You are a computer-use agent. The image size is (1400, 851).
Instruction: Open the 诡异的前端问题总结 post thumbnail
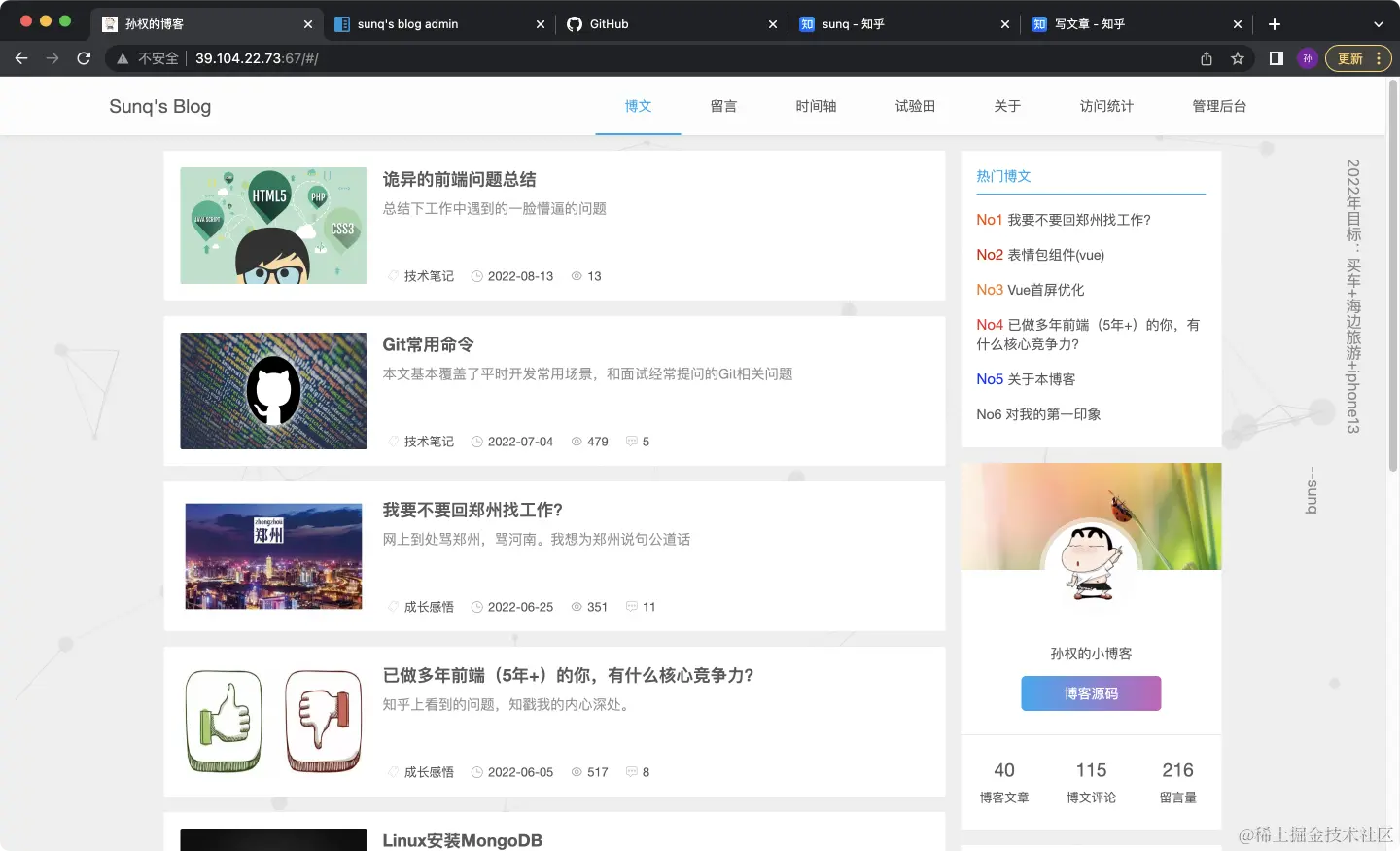coord(273,226)
